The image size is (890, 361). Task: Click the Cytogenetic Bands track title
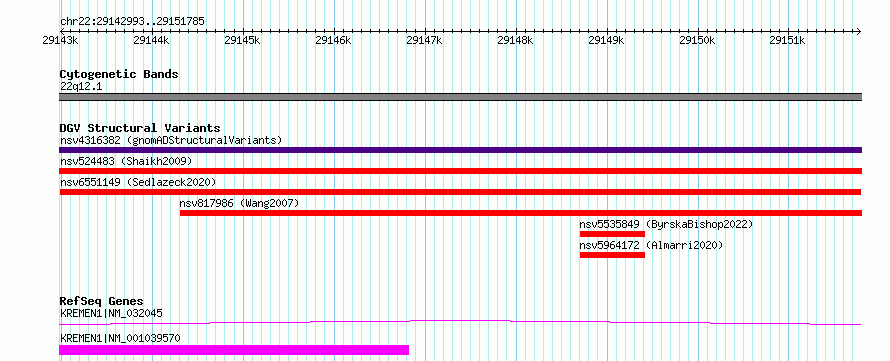119,74
